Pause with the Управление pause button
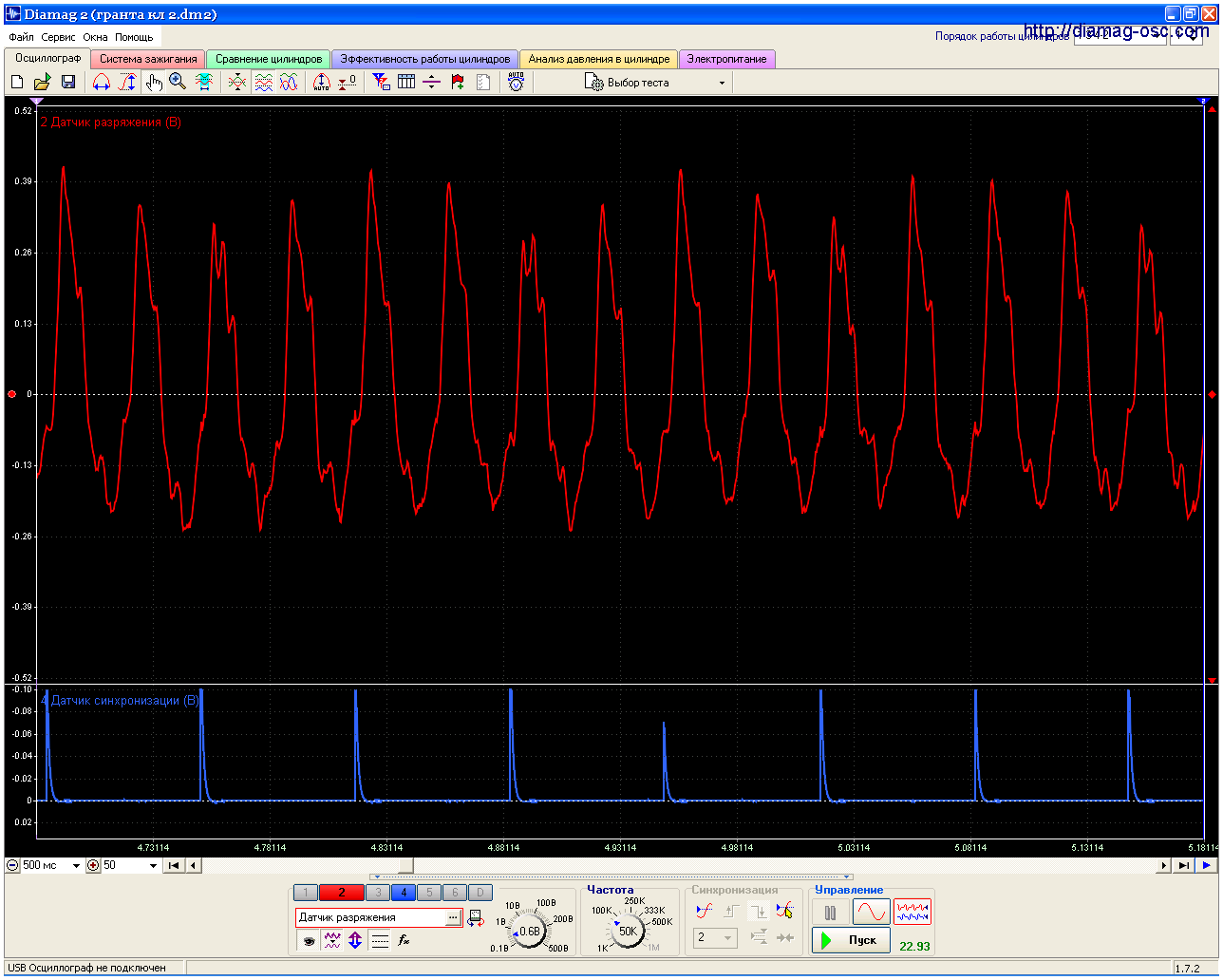 click(831, 913)
